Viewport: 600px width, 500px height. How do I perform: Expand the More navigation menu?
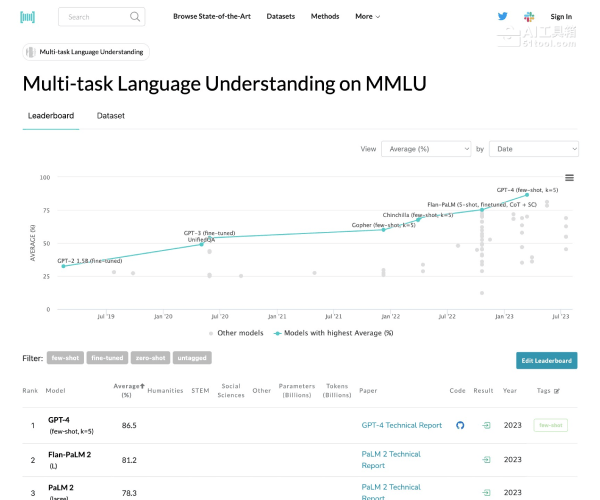(367, 17)
